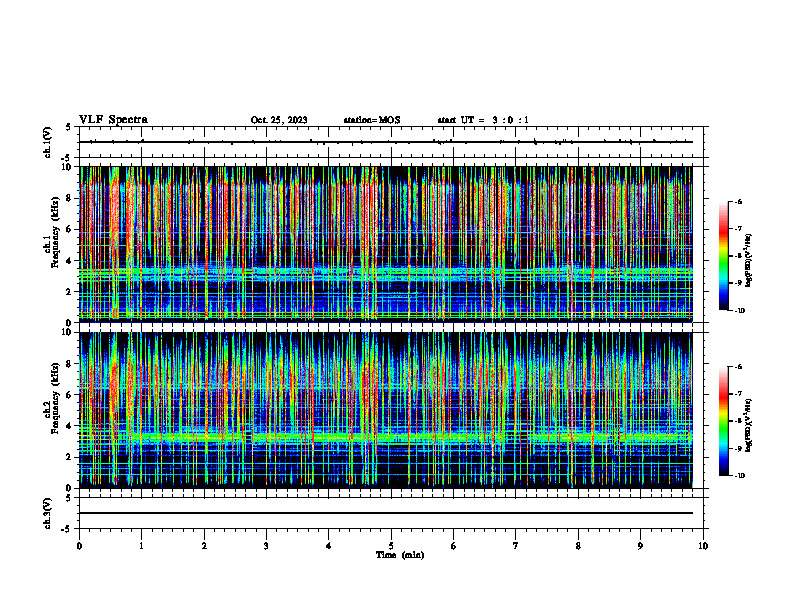Click the date "Oct. 25, 2023" in the header
Image resolution: width=792 pixels, height=612 pixels.
(279, 120)
